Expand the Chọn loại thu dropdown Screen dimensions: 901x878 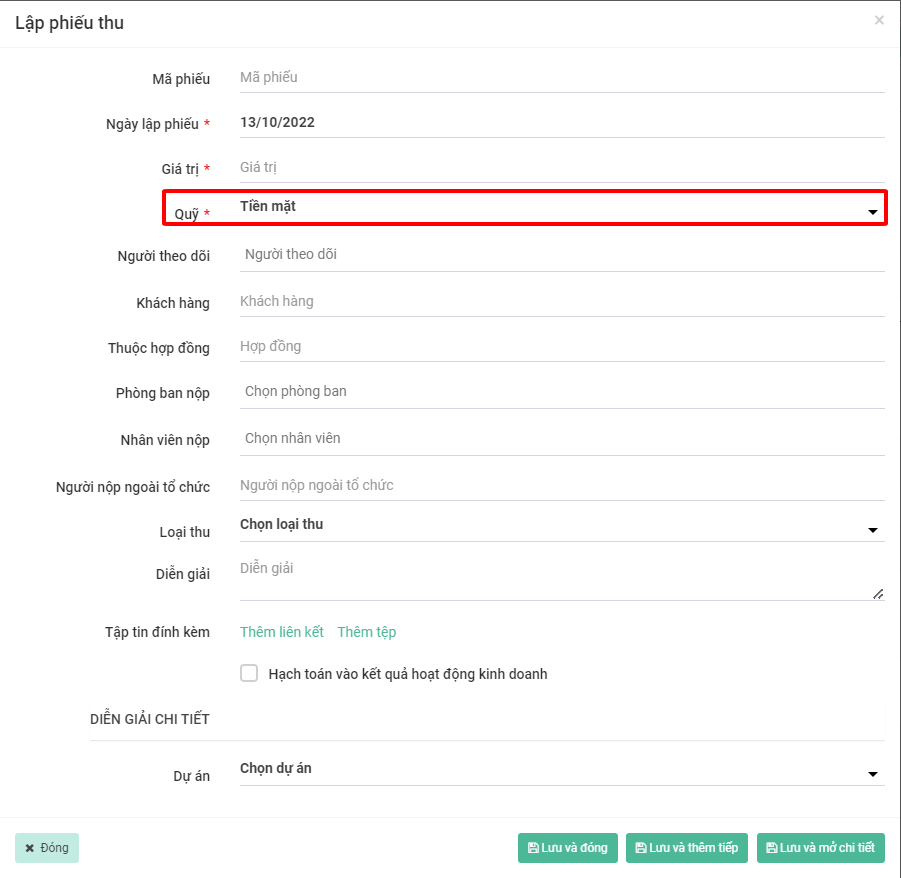pos(560,525)
